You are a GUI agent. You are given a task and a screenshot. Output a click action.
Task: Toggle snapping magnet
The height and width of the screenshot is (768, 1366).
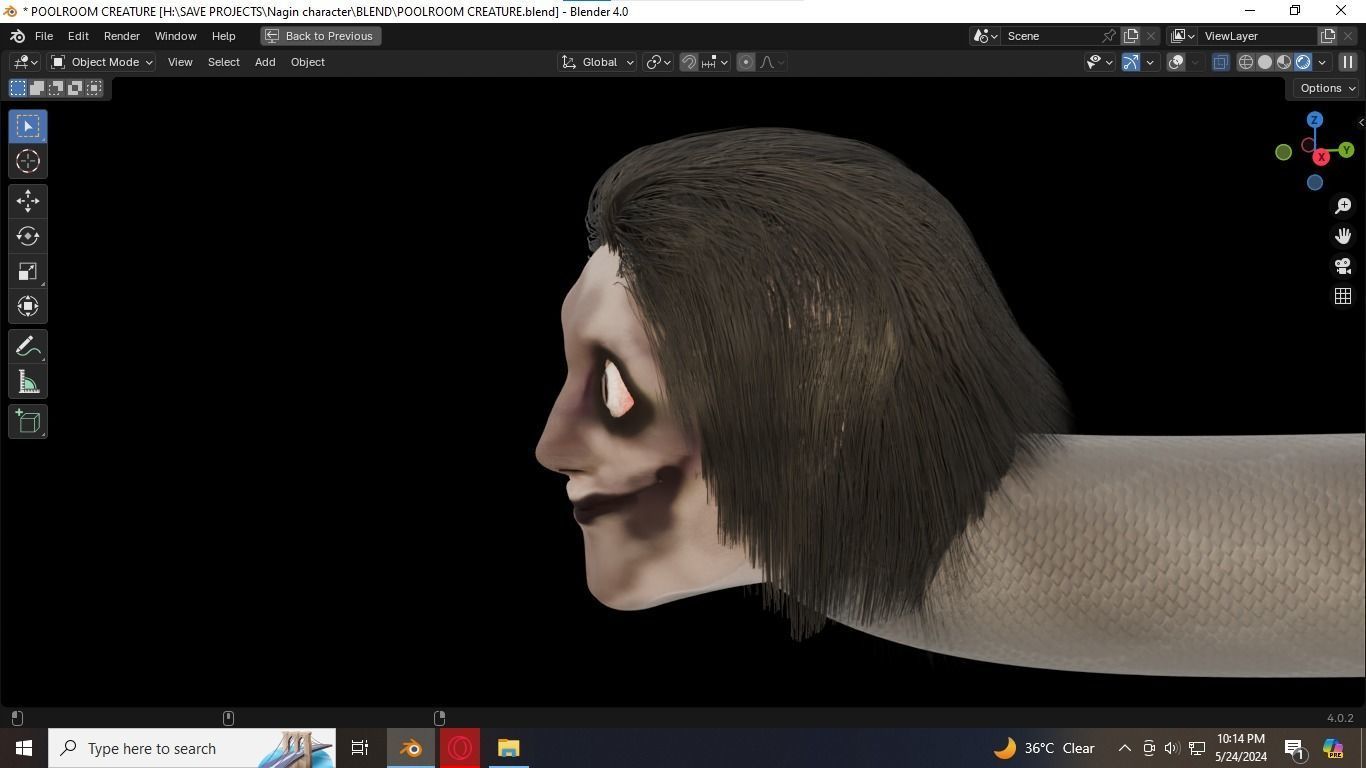click(x=689, y=62)
